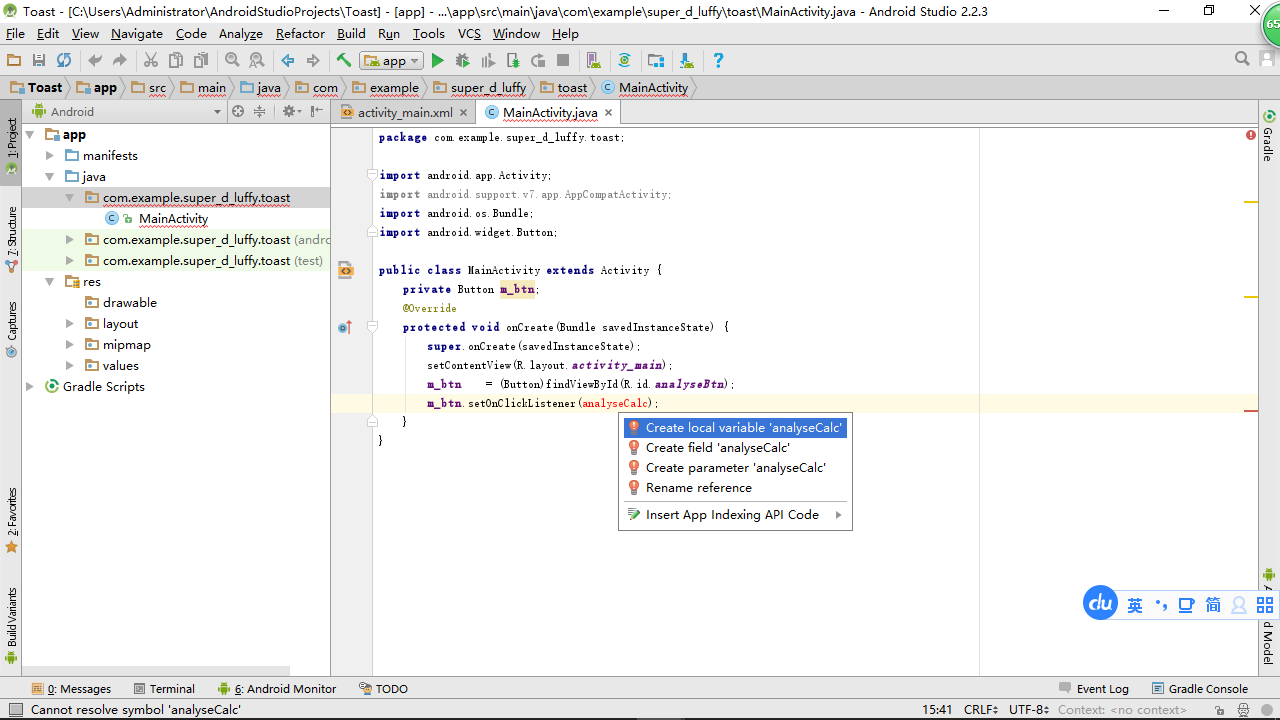This screenshot has height=720, width=1280.
Task: Open SDK Manager download icon
Action: click(x=687, y=60)
